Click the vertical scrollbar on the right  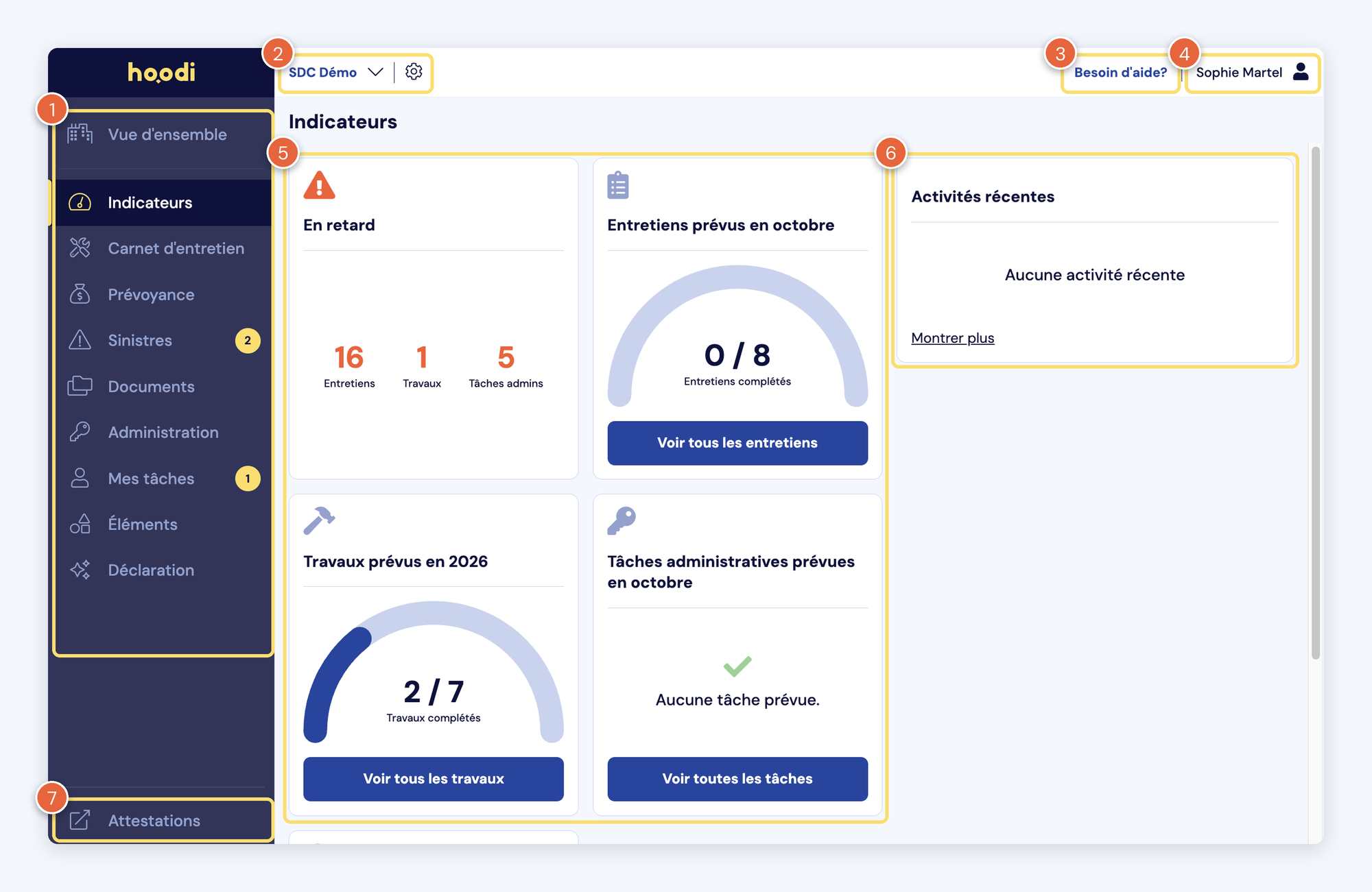point(1315,402)
